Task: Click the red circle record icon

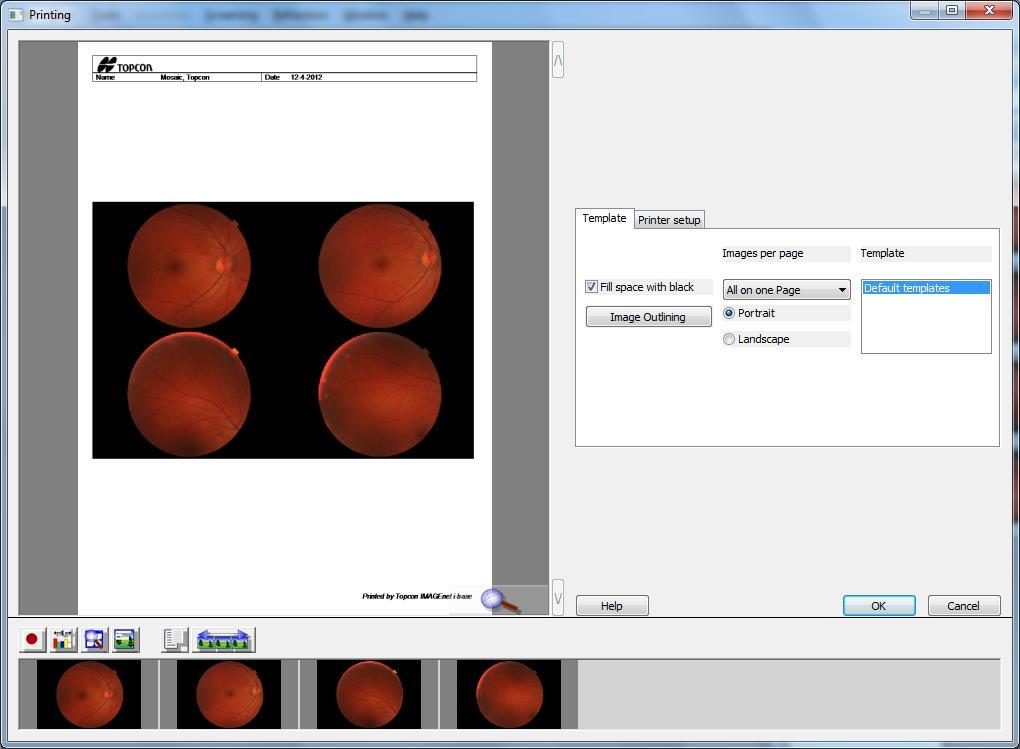Action: [32, 640]
